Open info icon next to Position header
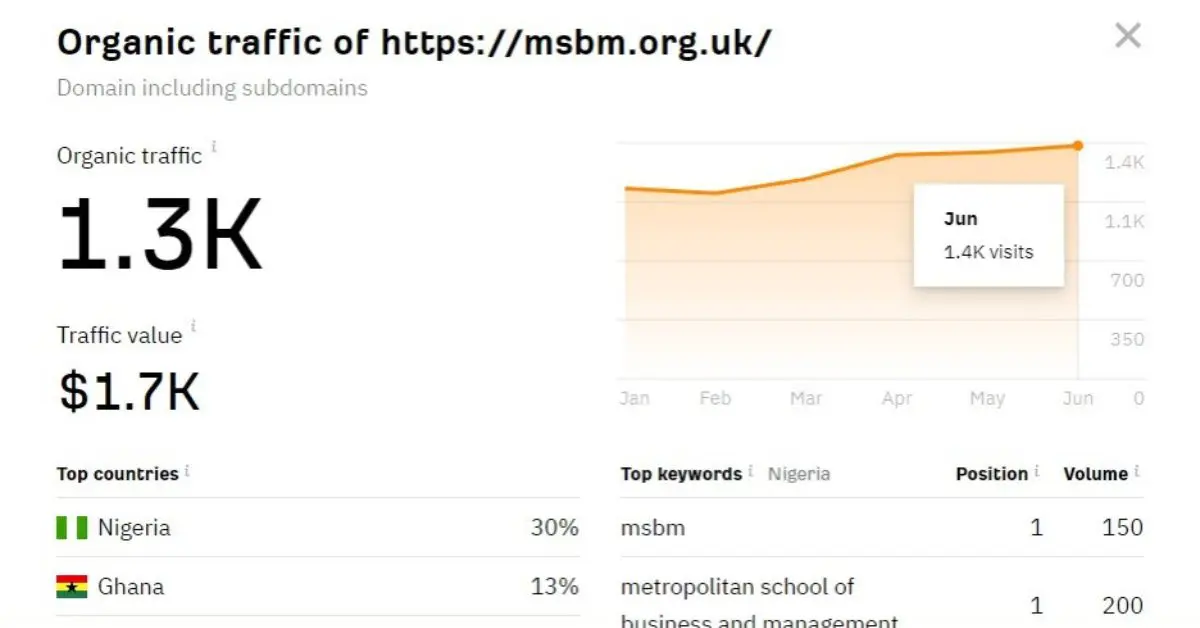Viewport: 1200px width, 628px height. click(x=1037, y=470)
